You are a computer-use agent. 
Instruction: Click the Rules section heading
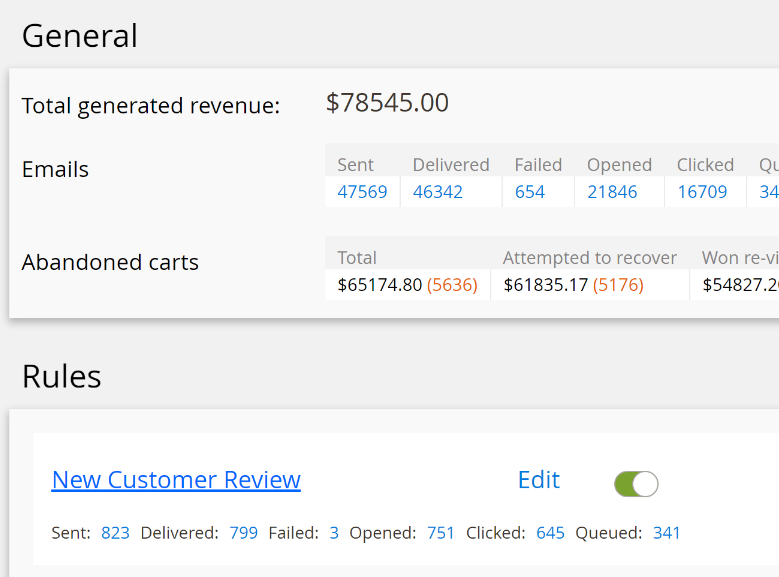click(62, 376)
